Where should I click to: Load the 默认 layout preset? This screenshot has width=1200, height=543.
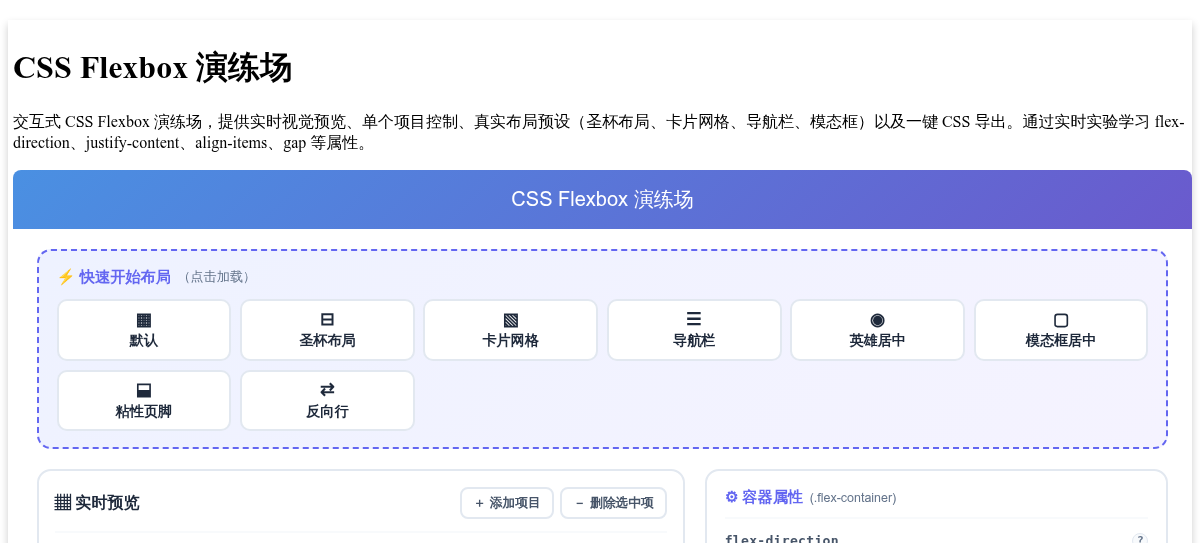coord(144,330)
